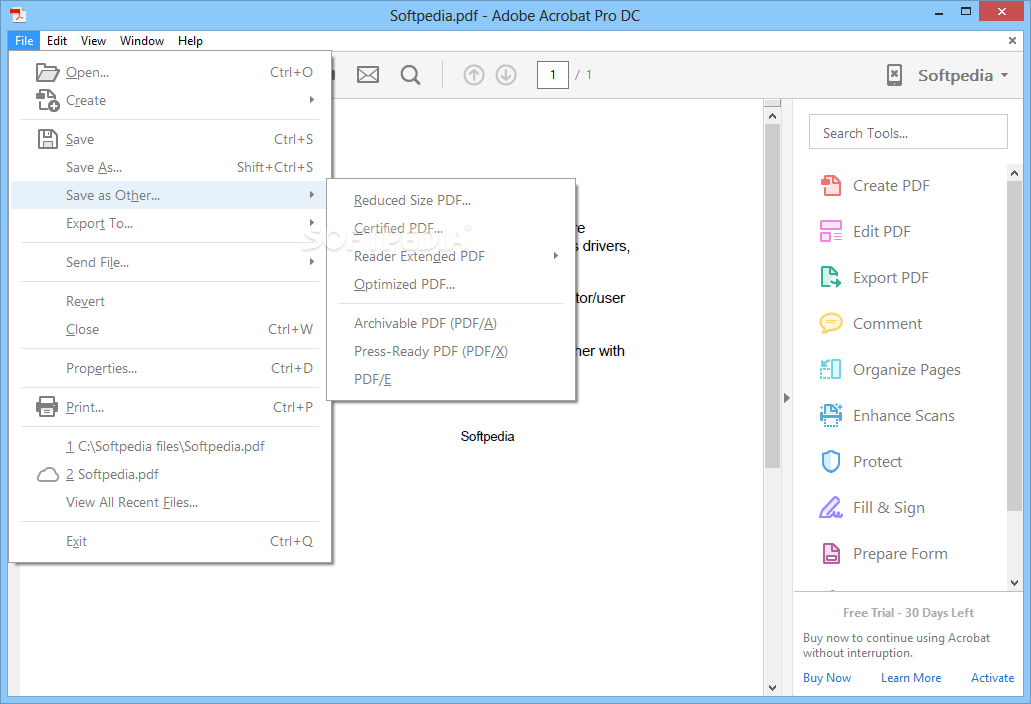The height and width of the screenshot is (704, 1031).
Task: Click View All Recent Files...
Action: pyautogui.click(x=170, y=502)
